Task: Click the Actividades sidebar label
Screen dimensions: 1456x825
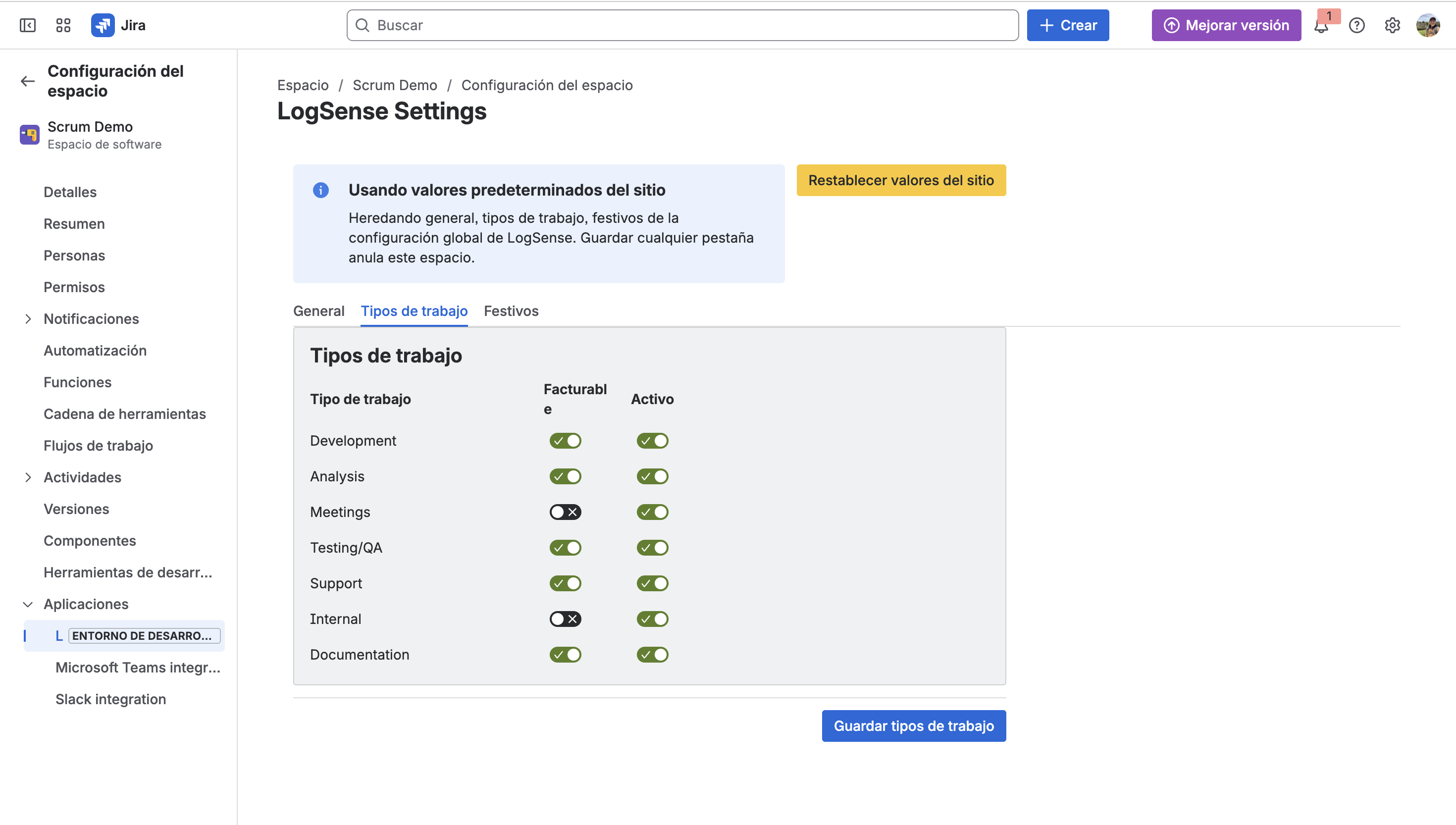Action: 83,478
